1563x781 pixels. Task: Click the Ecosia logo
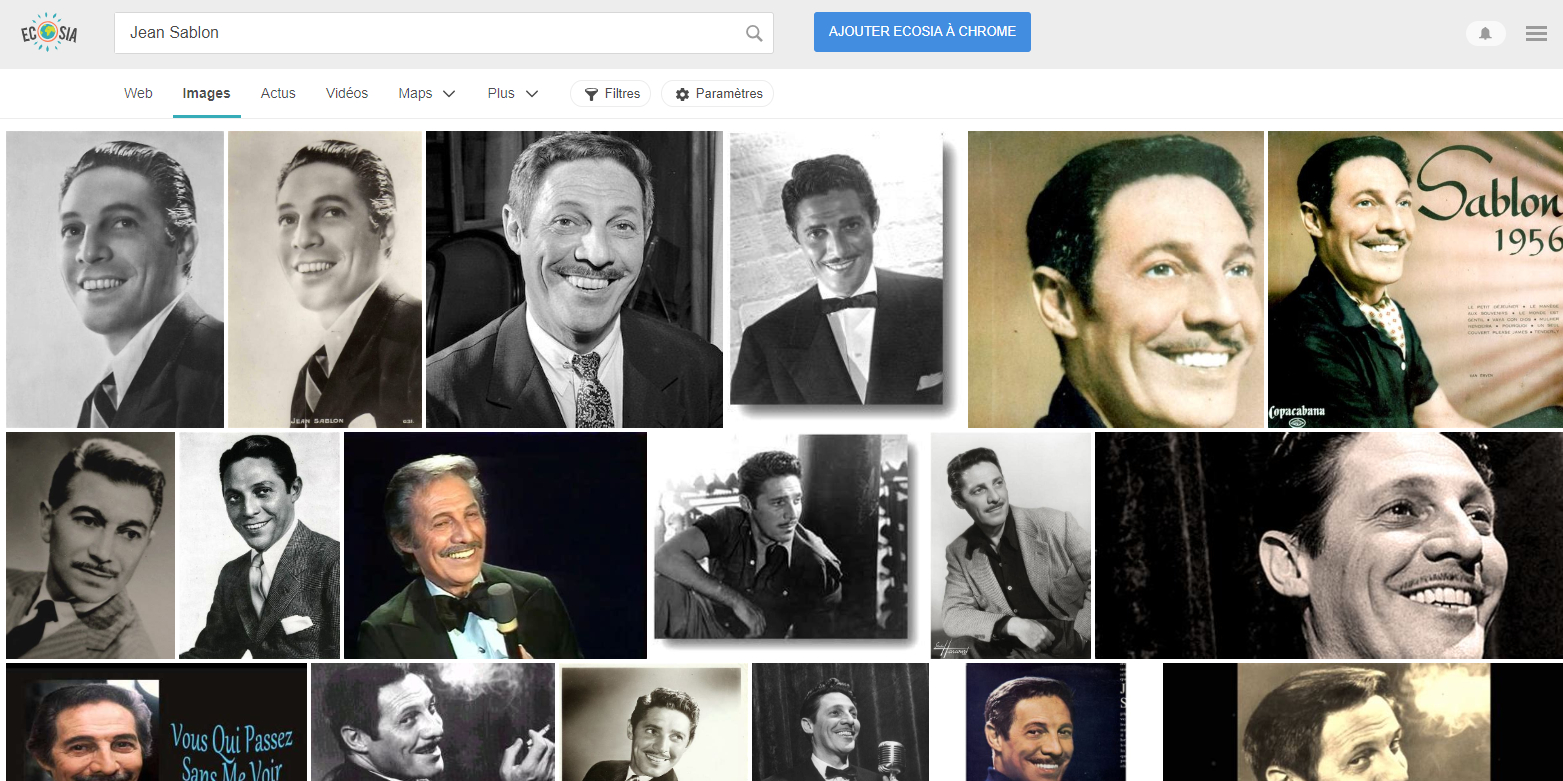tap(49, 33)
